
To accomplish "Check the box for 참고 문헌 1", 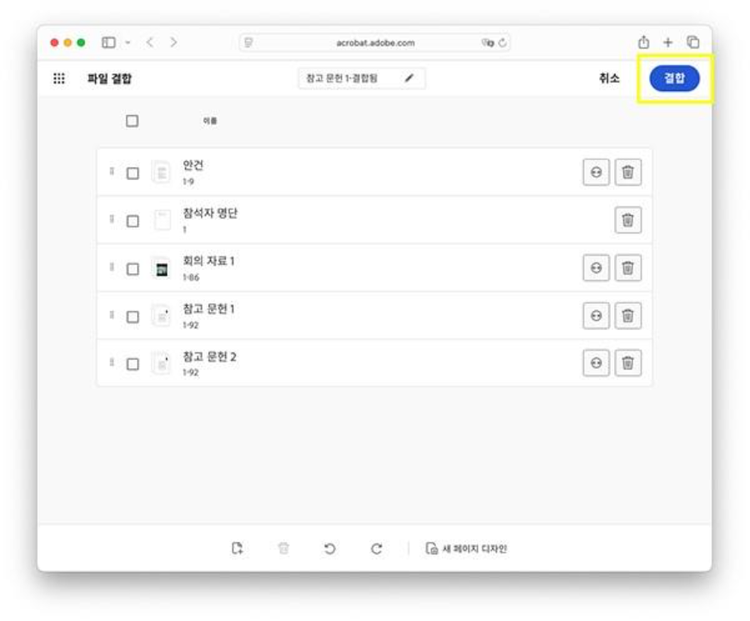I will click(x=132, y=316).
